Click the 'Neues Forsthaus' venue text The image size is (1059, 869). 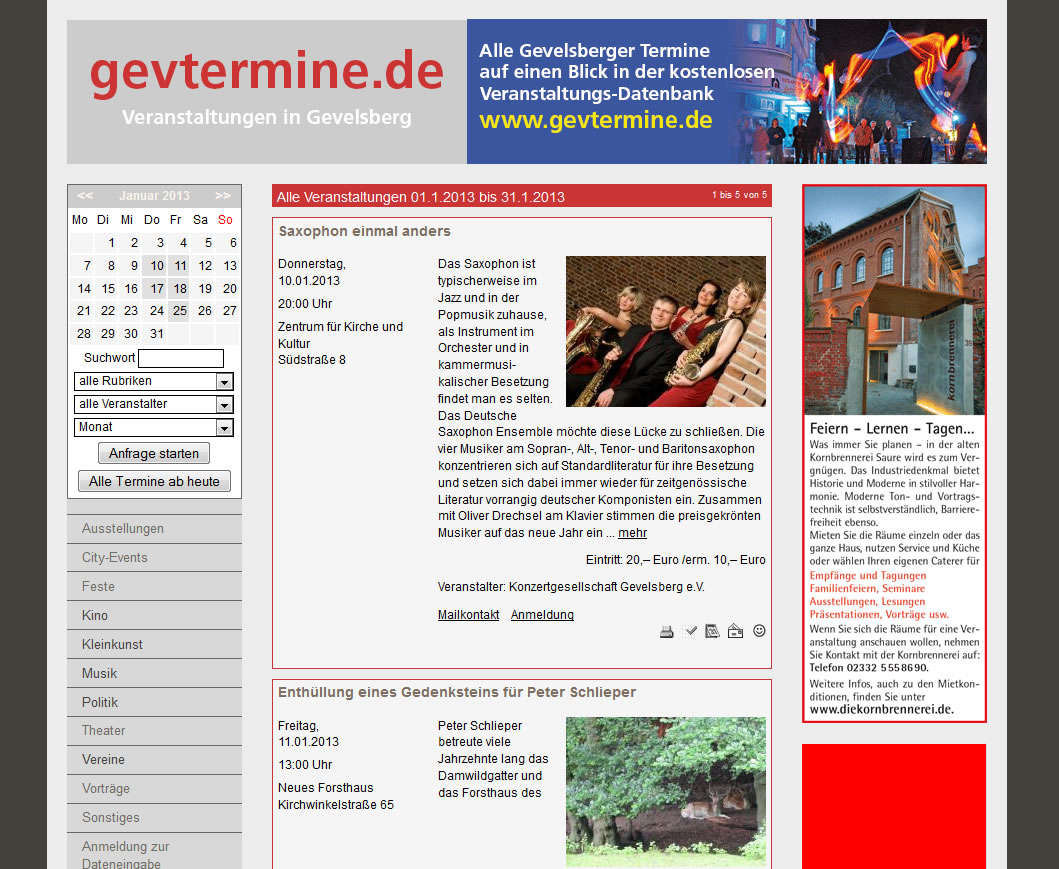(x=326, y=788)
